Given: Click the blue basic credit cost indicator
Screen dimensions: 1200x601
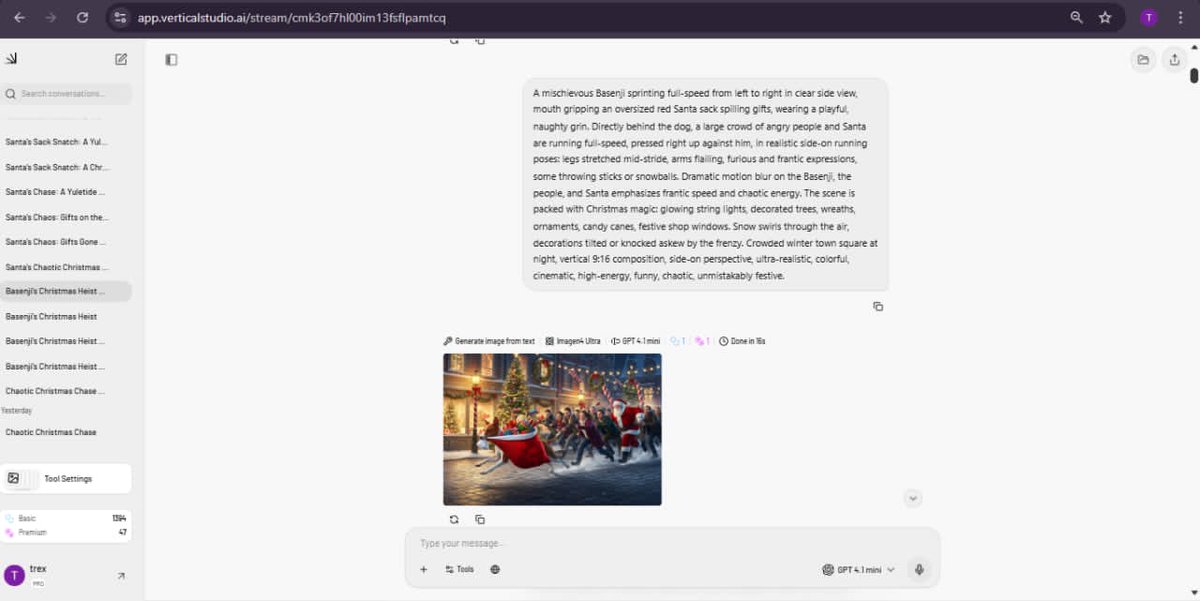Looking at the screenshot, I should (x=678, y=341).
